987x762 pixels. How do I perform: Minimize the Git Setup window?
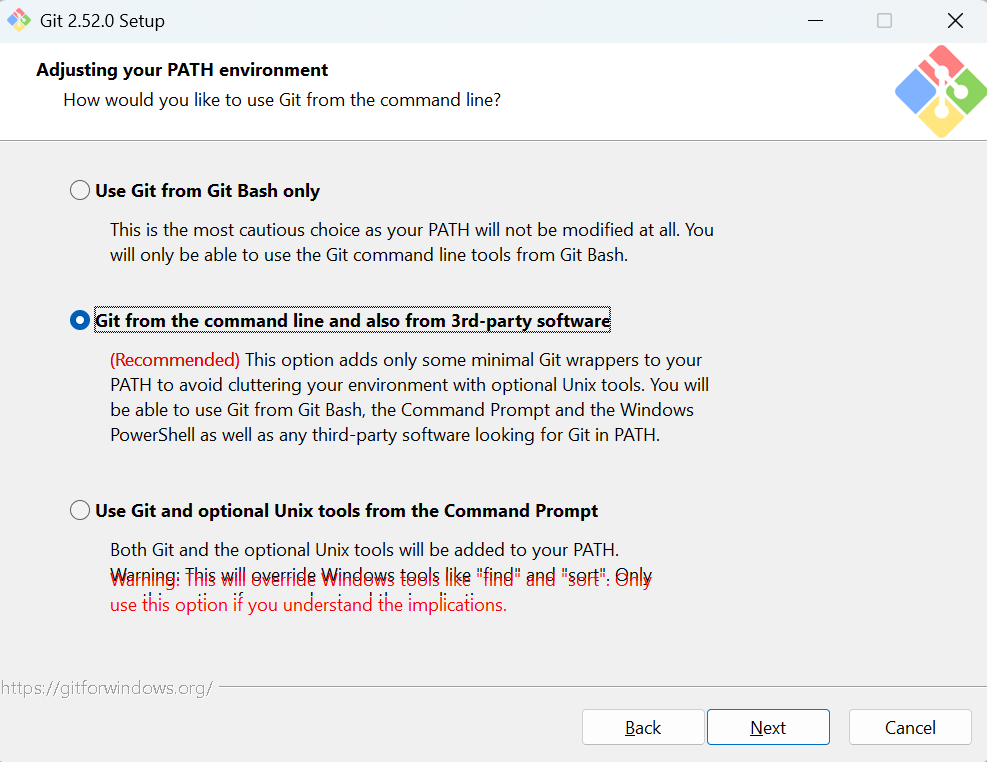pos(815,21)
